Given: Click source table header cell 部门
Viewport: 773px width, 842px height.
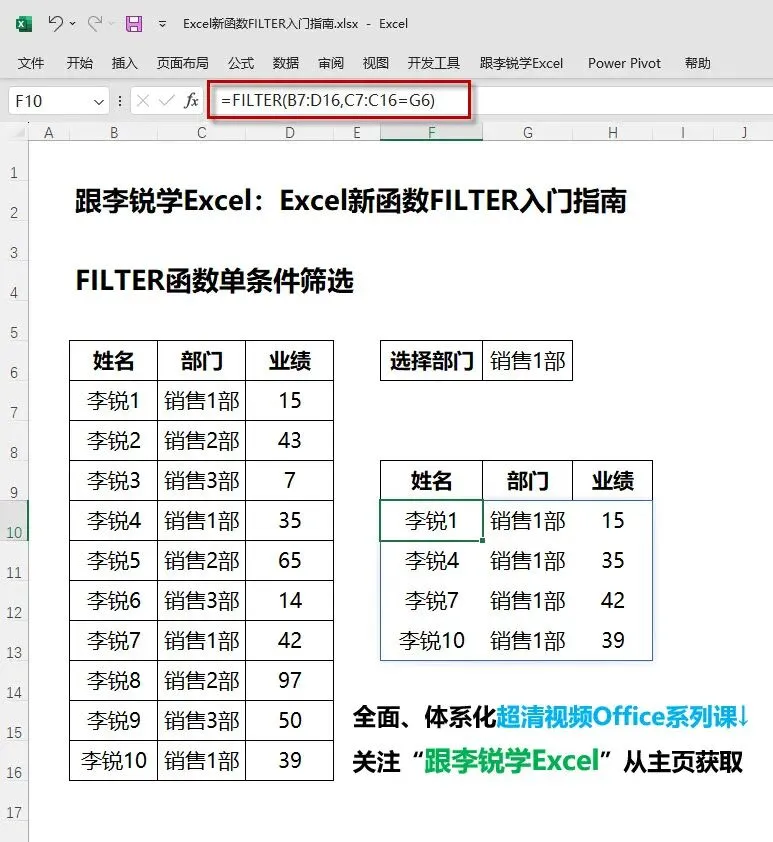Looking at the screenshot, I should [201, 360].
